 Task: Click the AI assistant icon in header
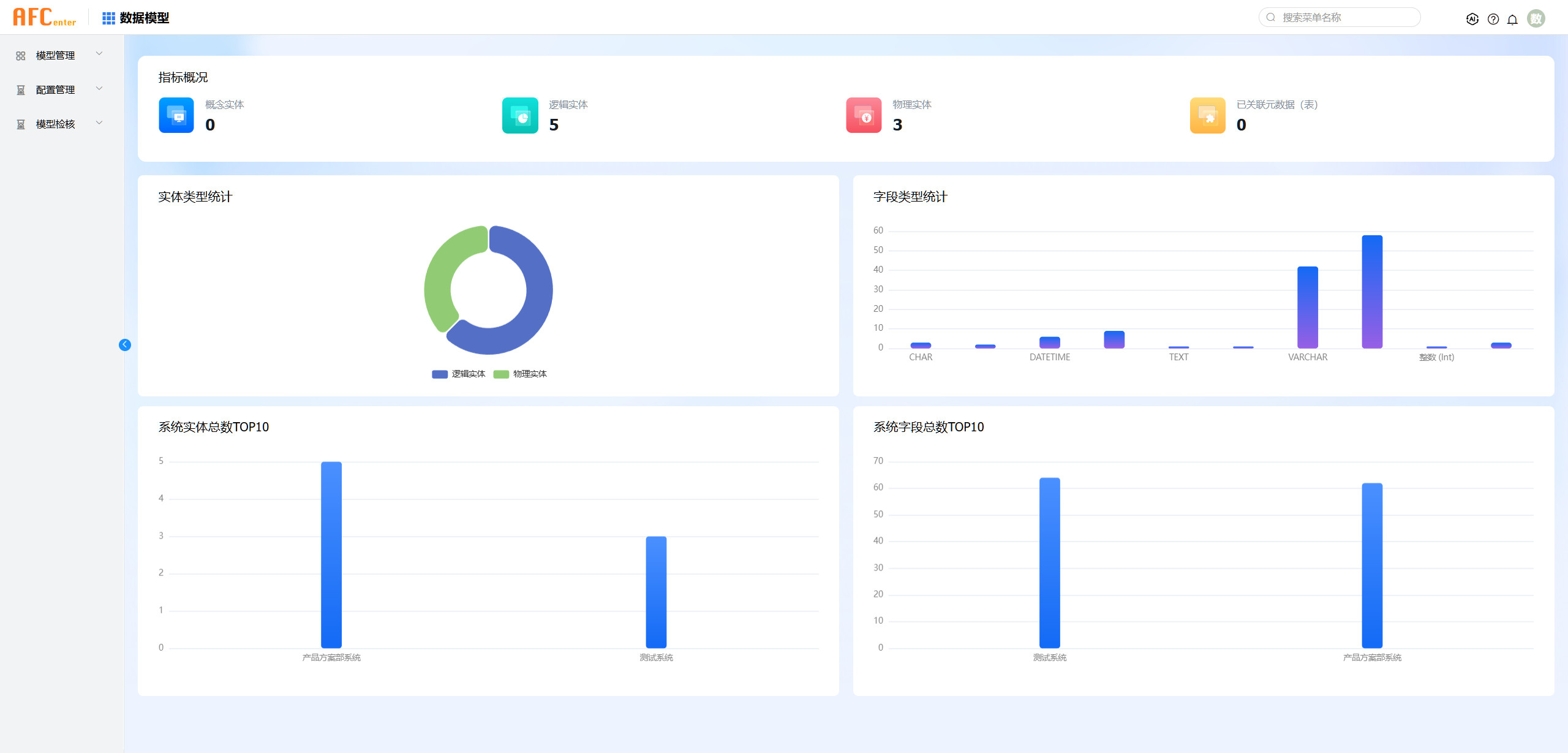click(x=1472, y=19)
